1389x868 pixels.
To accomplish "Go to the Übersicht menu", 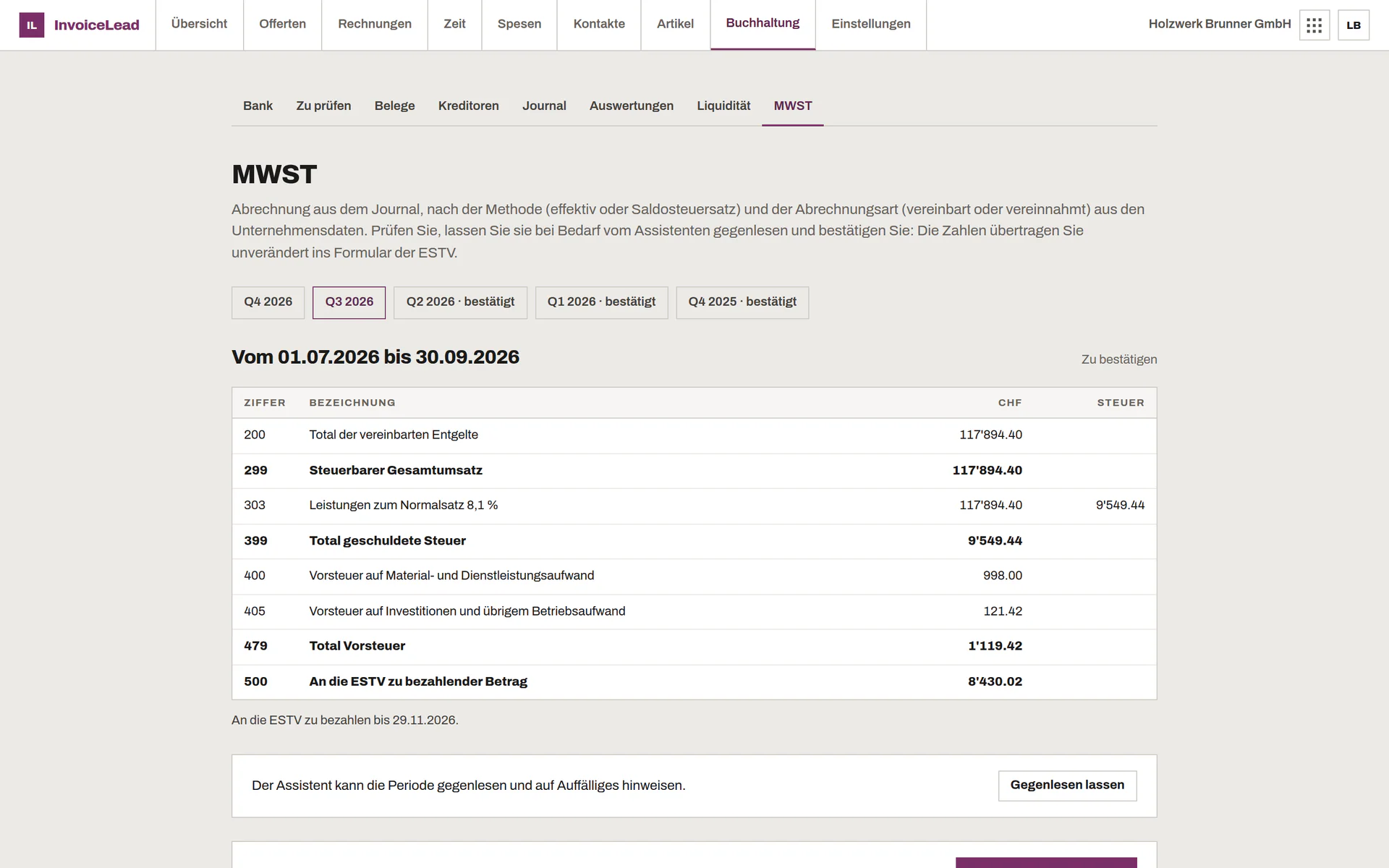I will [x=199, y=24].
